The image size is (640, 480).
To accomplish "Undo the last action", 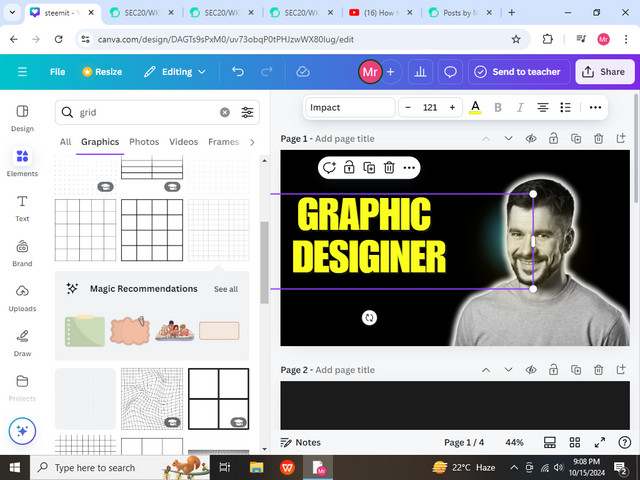I will (238, 72).
